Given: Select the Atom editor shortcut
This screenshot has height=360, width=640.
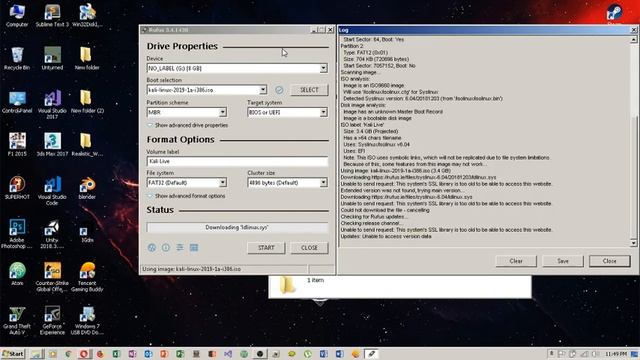Looking at the screenshot, I should tap(17, 274).
